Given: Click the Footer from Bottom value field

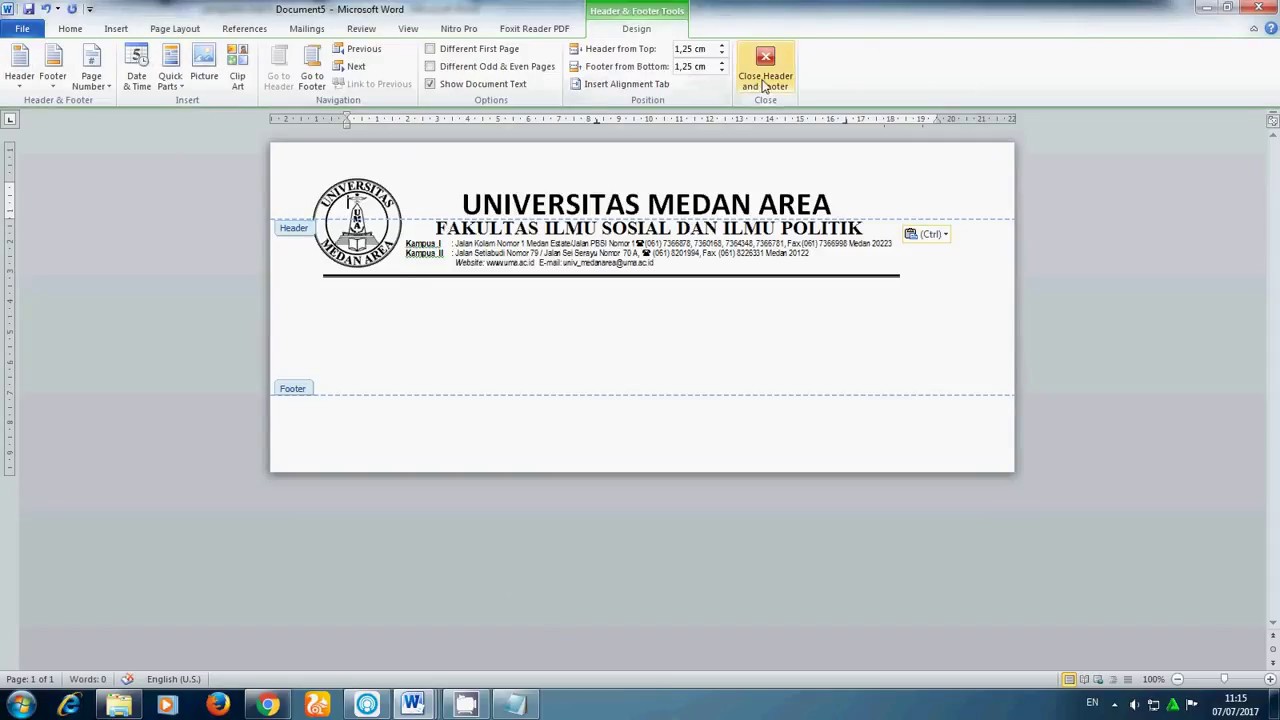Looking at the screenshot, I should tap(693, 66).
